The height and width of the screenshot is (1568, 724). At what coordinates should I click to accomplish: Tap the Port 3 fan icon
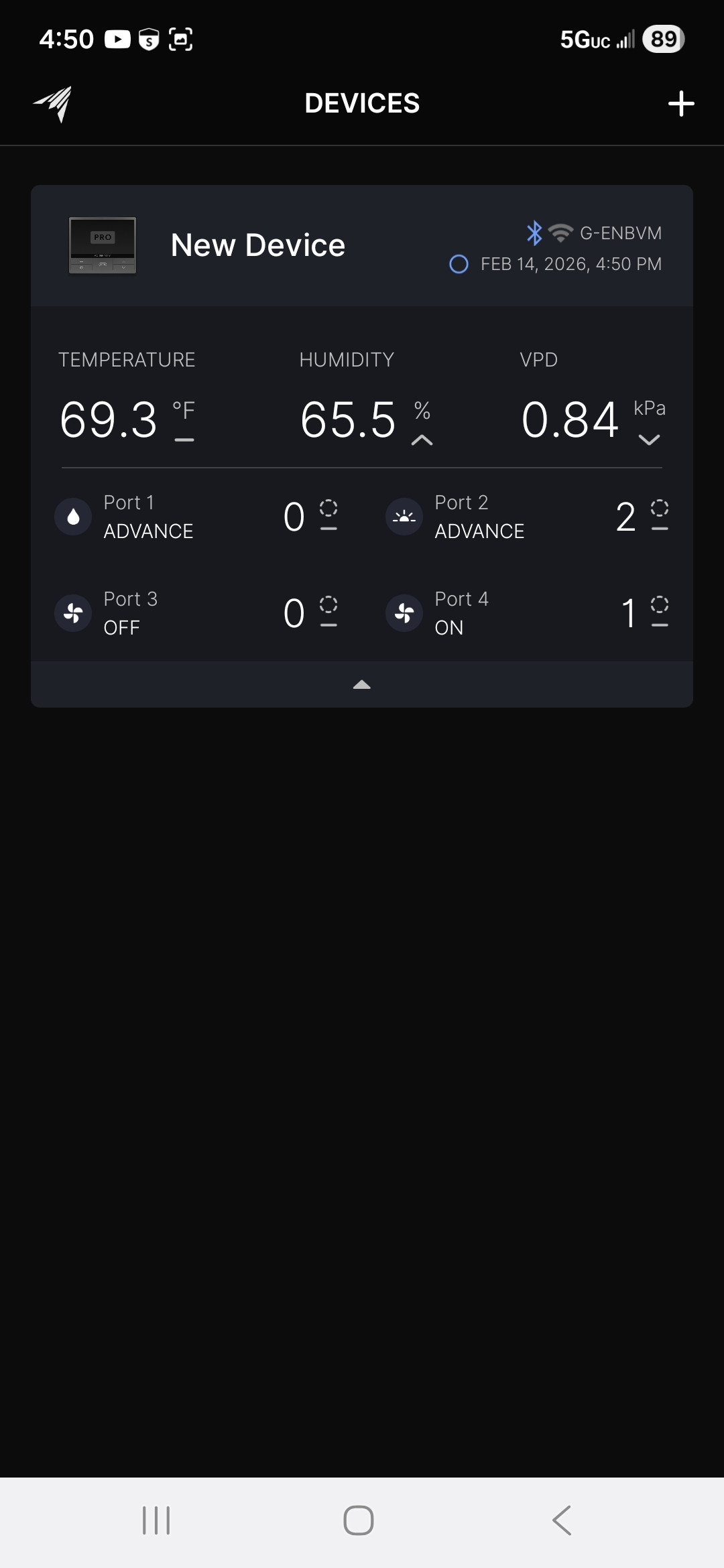point(73,613)
